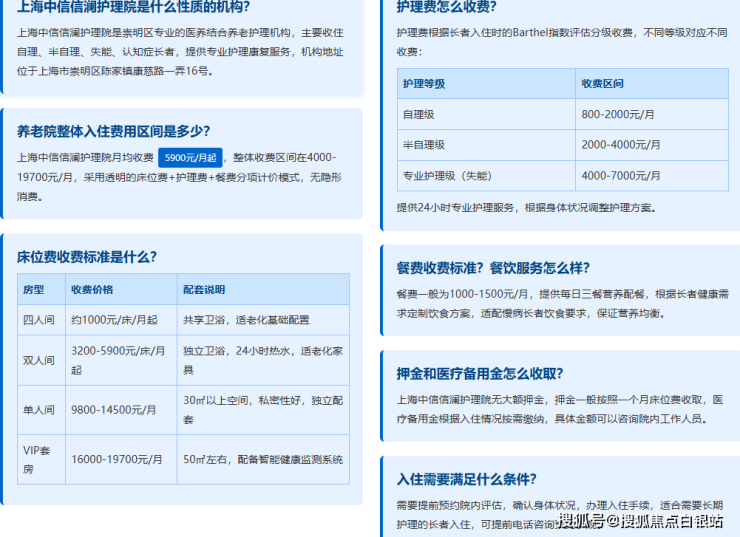Viewport: 740px width, 537px height.
Task: Click the 50㎡左右 smart monitoring description cell
Action: coord(263,460)
